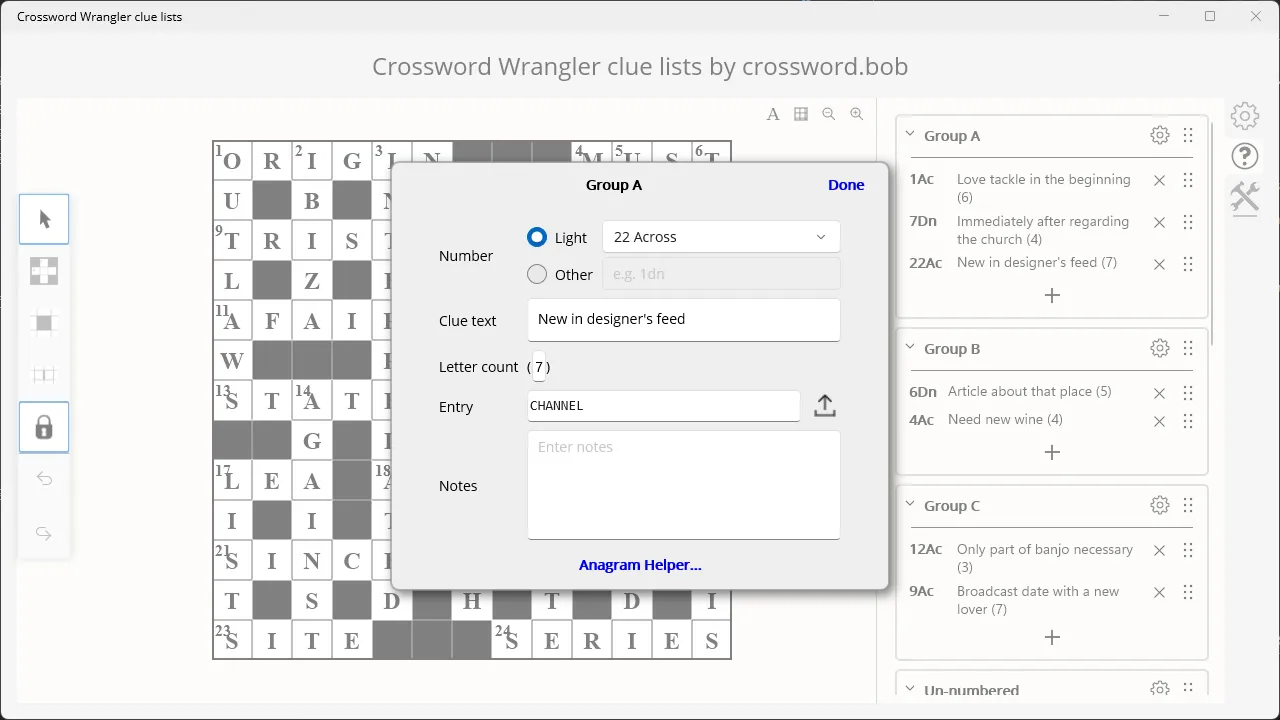Grab the 9Ac clue drag handle
The height and width of the screenshot is (720, 1280).
click(1188, 593)
